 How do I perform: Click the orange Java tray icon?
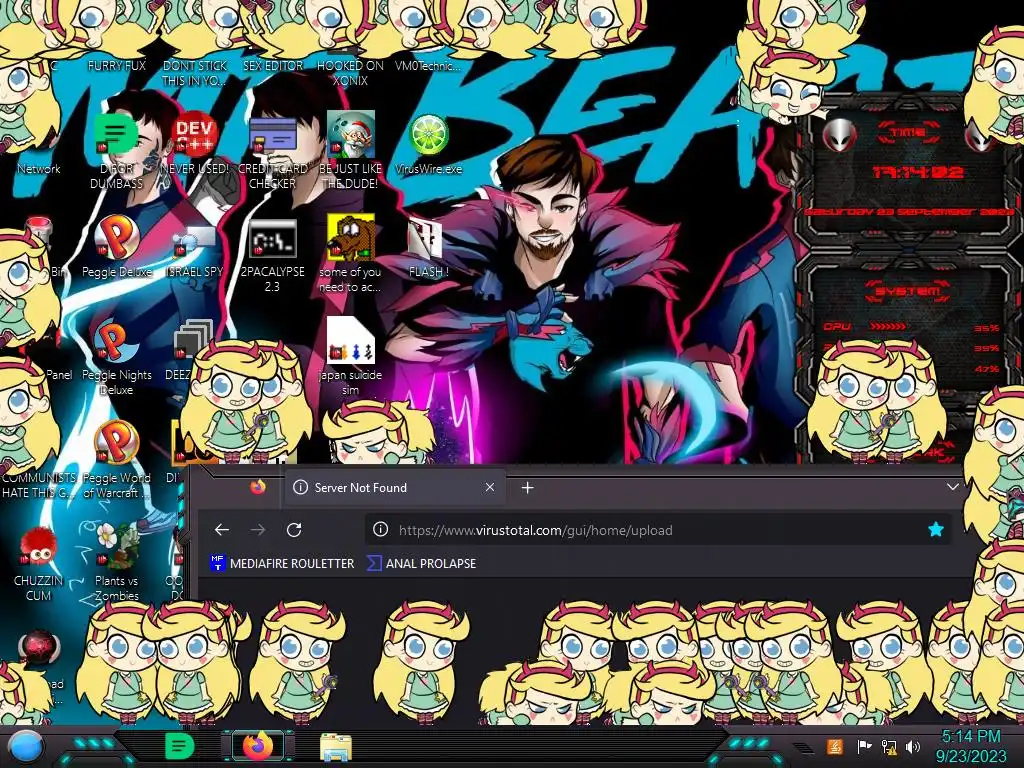834,746
